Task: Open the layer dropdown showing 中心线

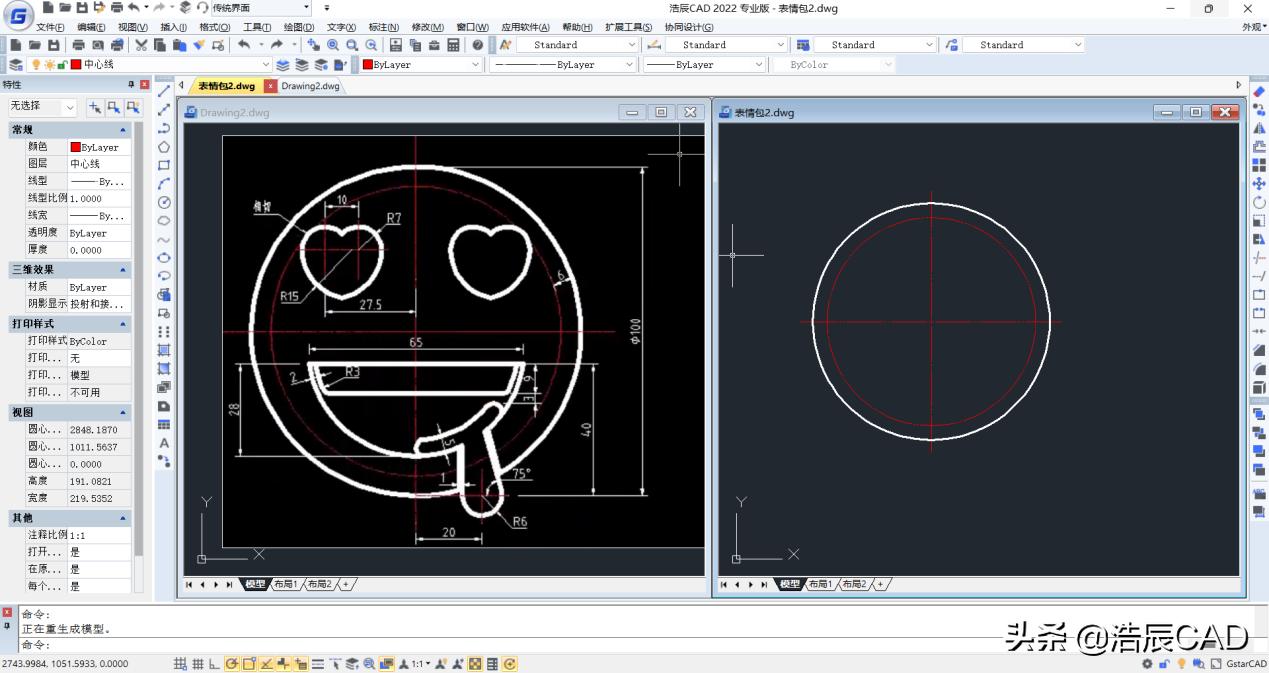Action: point(265,63)
